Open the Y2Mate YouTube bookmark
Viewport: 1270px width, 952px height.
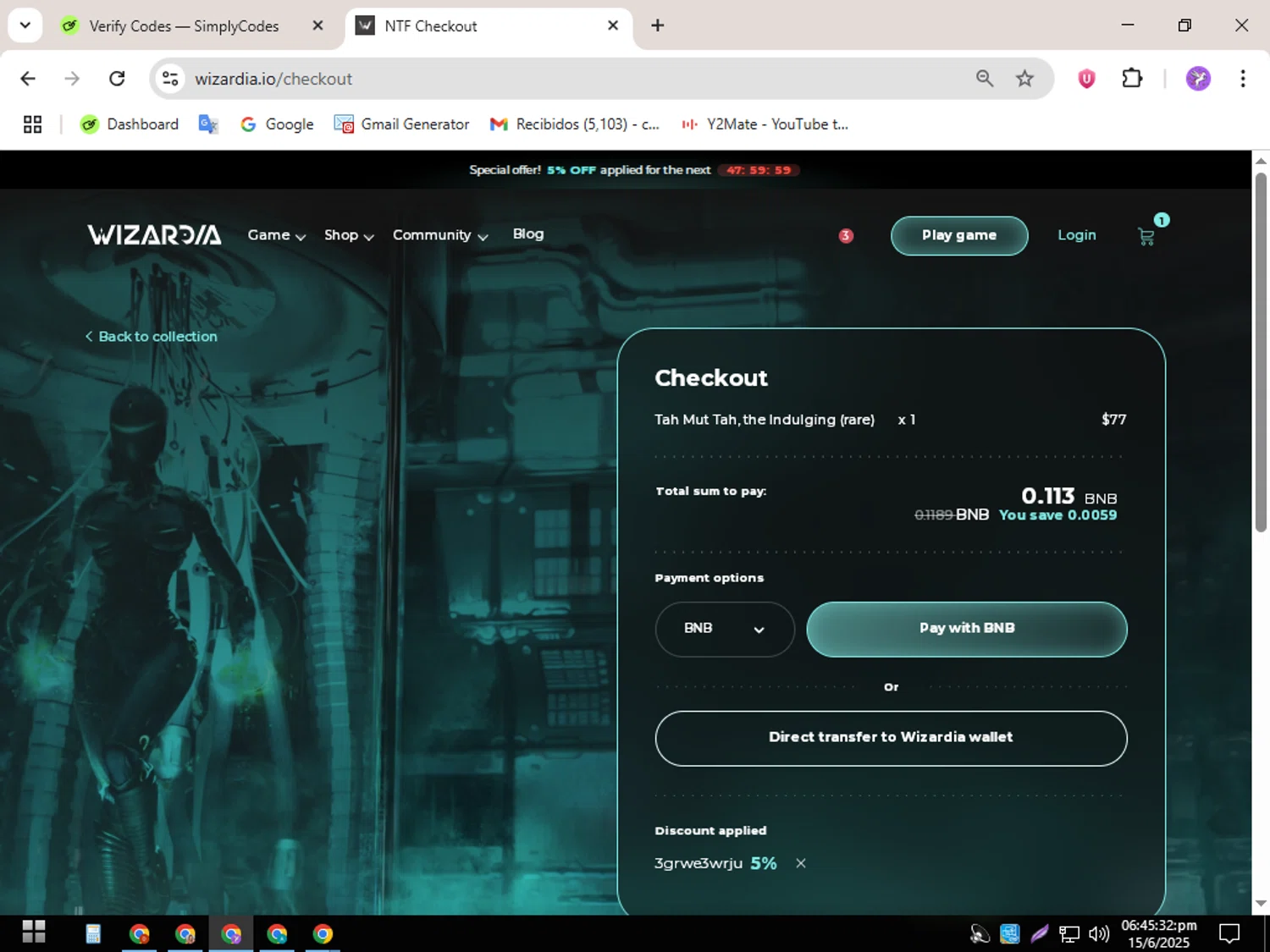765,124
